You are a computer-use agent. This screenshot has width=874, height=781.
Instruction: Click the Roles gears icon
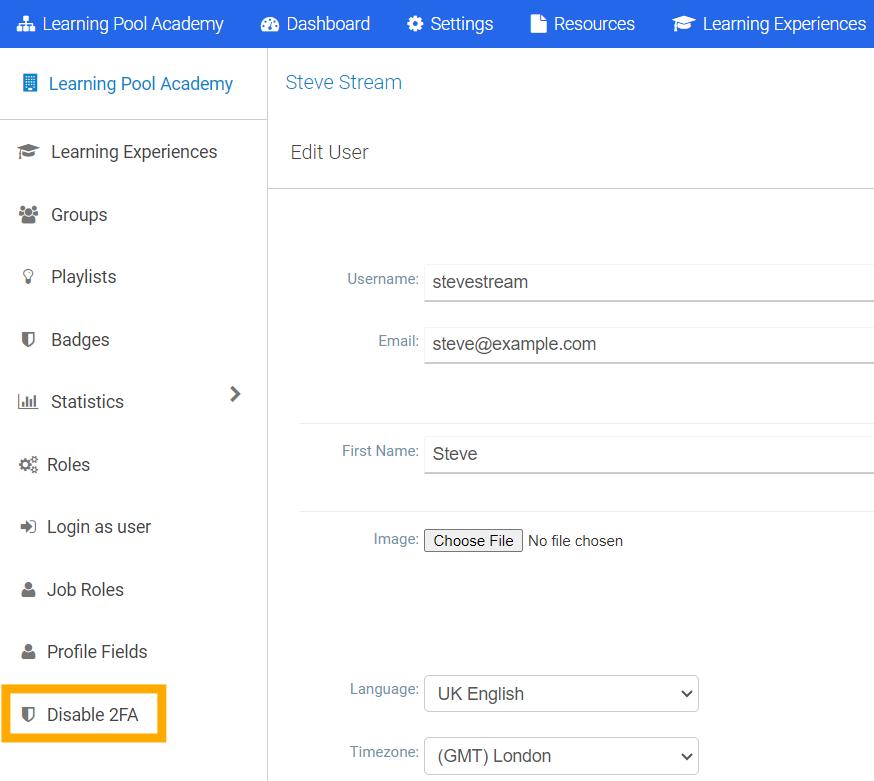28,465
